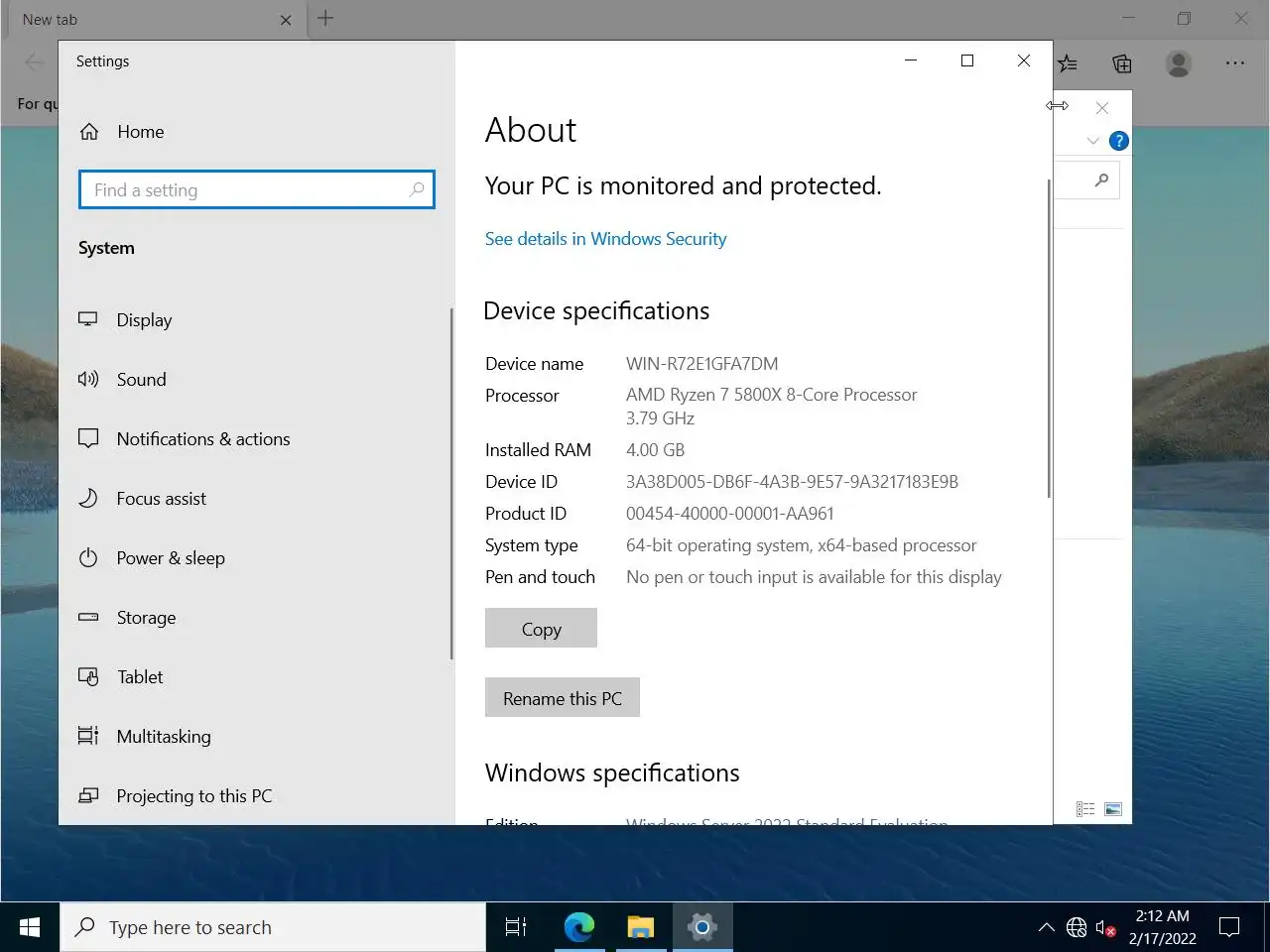Click the Multitasking icon

click(88, 736)
